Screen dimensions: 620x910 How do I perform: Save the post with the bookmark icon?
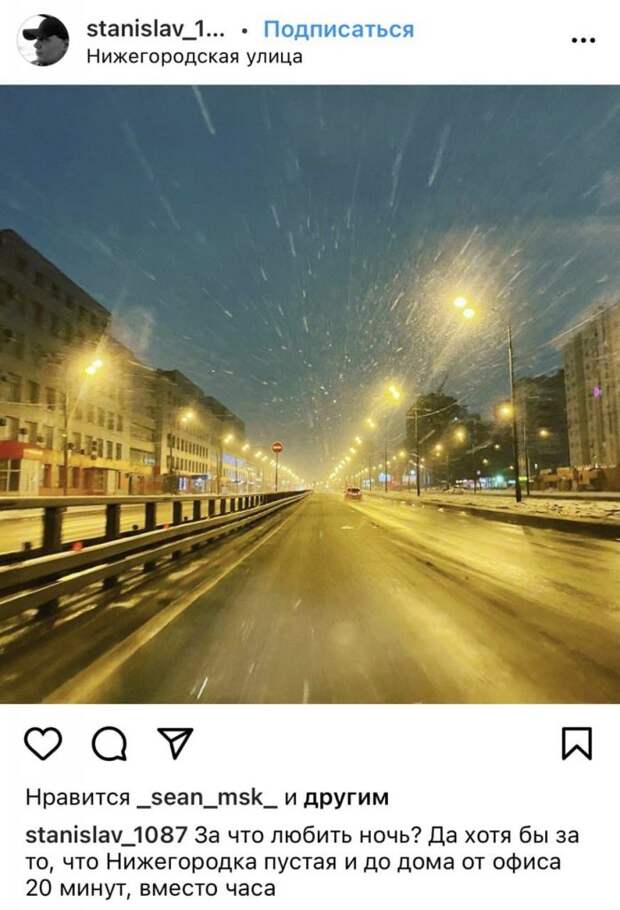577,743
